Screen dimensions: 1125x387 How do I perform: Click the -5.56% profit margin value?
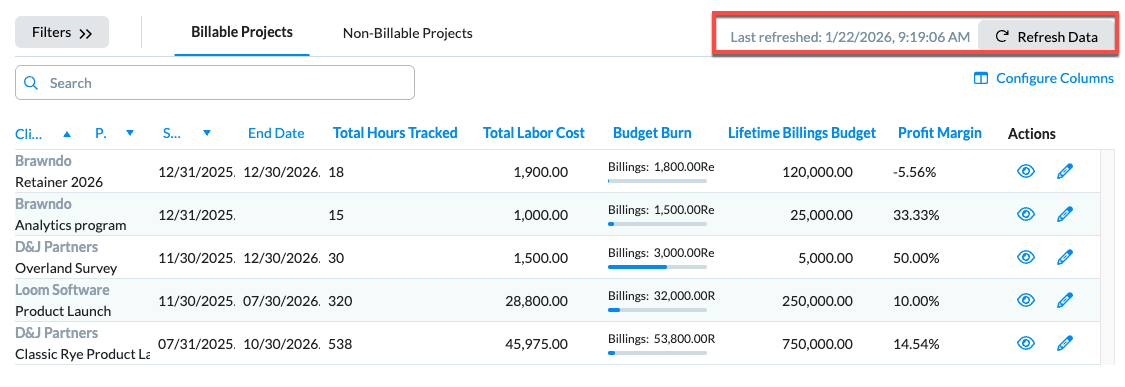coord(914,172)
